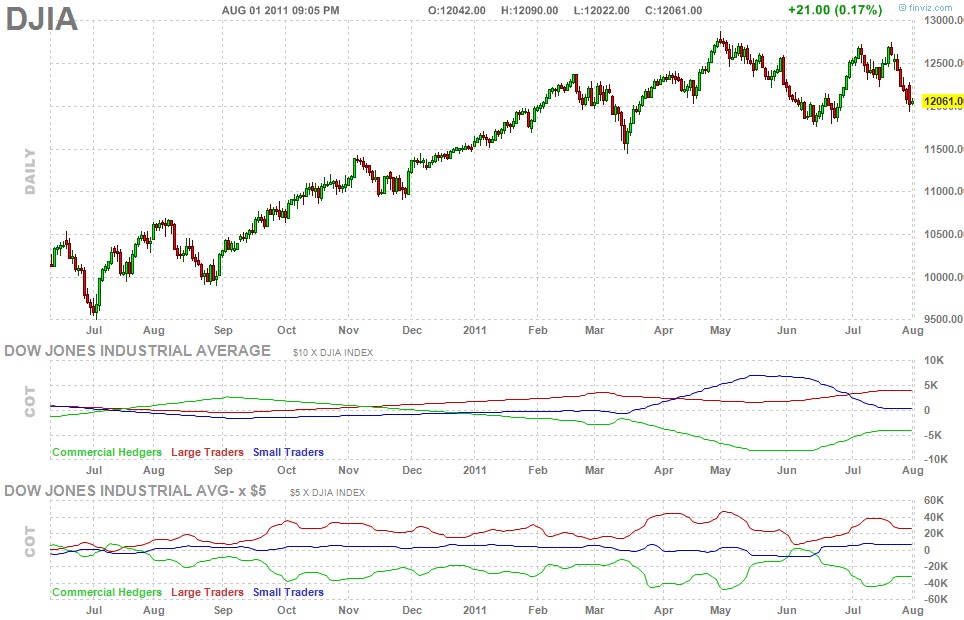Click the 20K axis label
The width and height of the screenshot is (964, 620).
934,534
